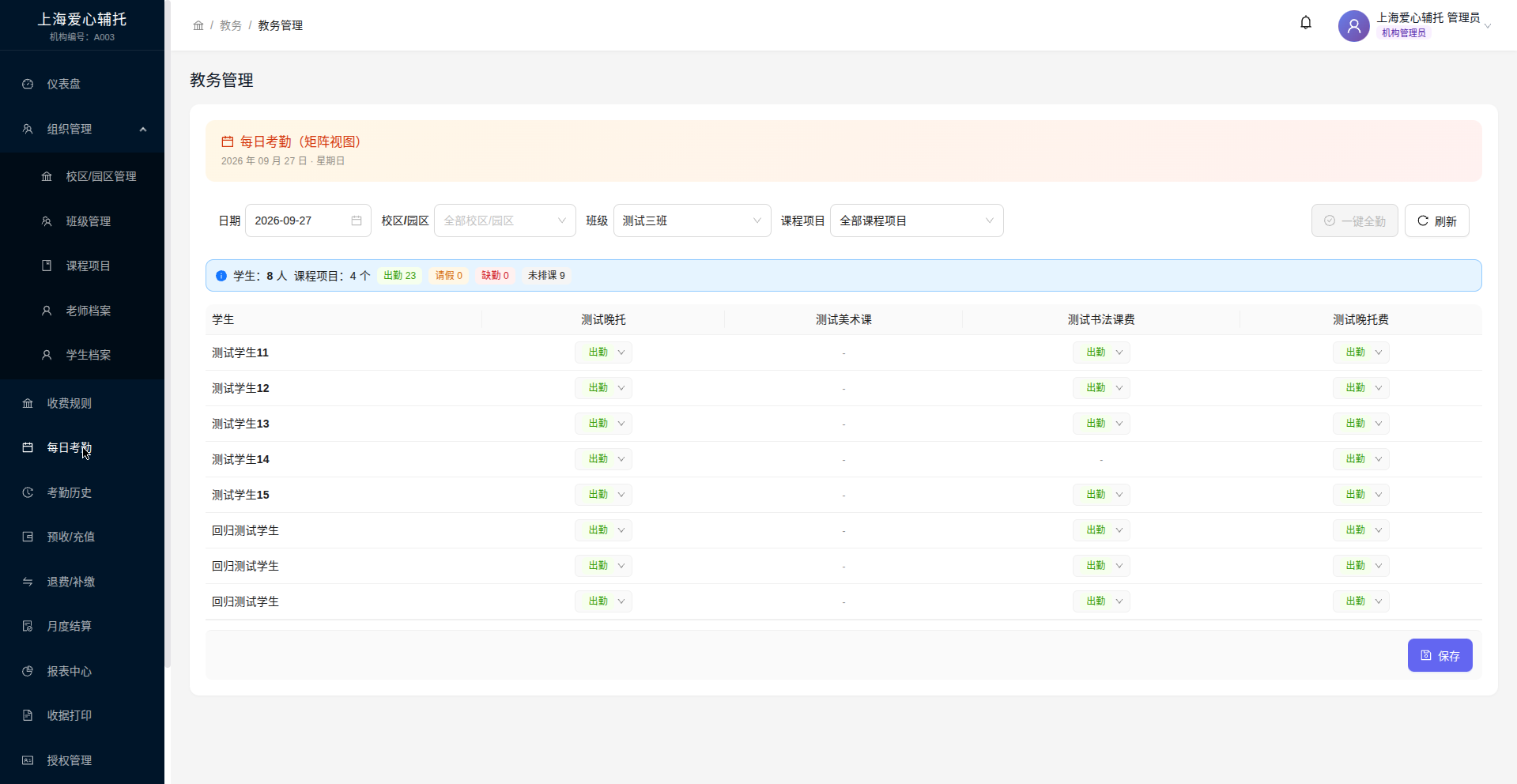Click the notification bell icon

[1306, 23]
